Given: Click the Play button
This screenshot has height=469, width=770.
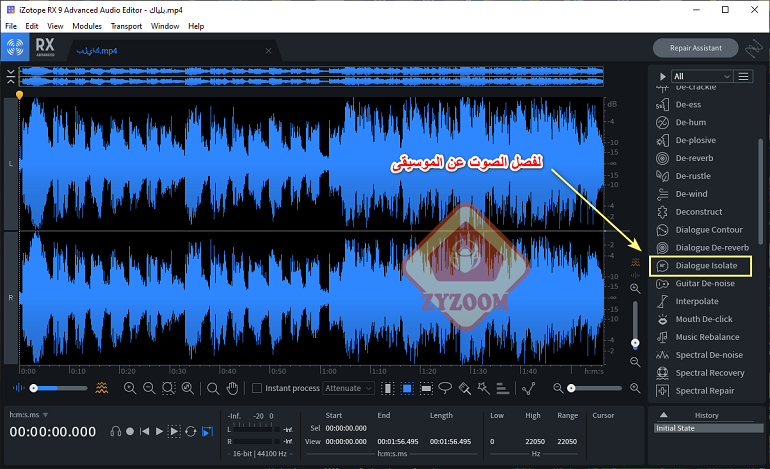Looking at the screenshot, I should [x=159, y=431].
